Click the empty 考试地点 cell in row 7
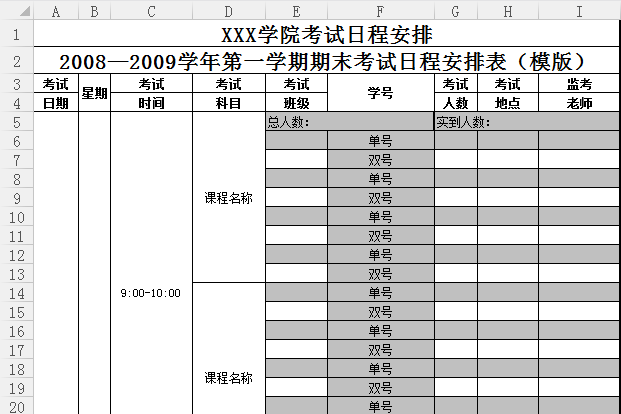Image resolution: width=621 pixels, height=414 pixels. coord(507,160)
